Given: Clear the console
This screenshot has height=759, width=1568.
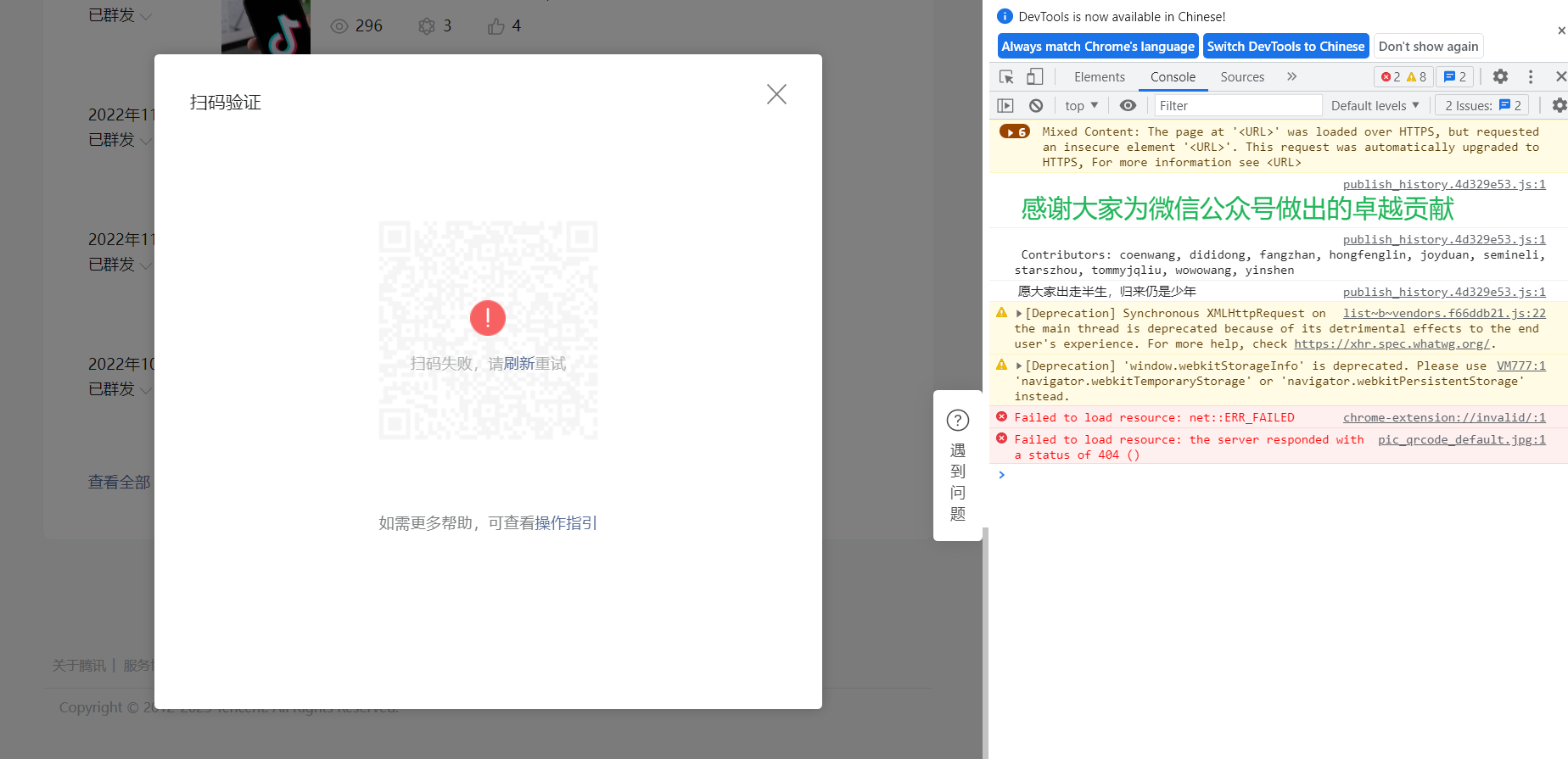Looking at the screenshot, I should 1036,106.
